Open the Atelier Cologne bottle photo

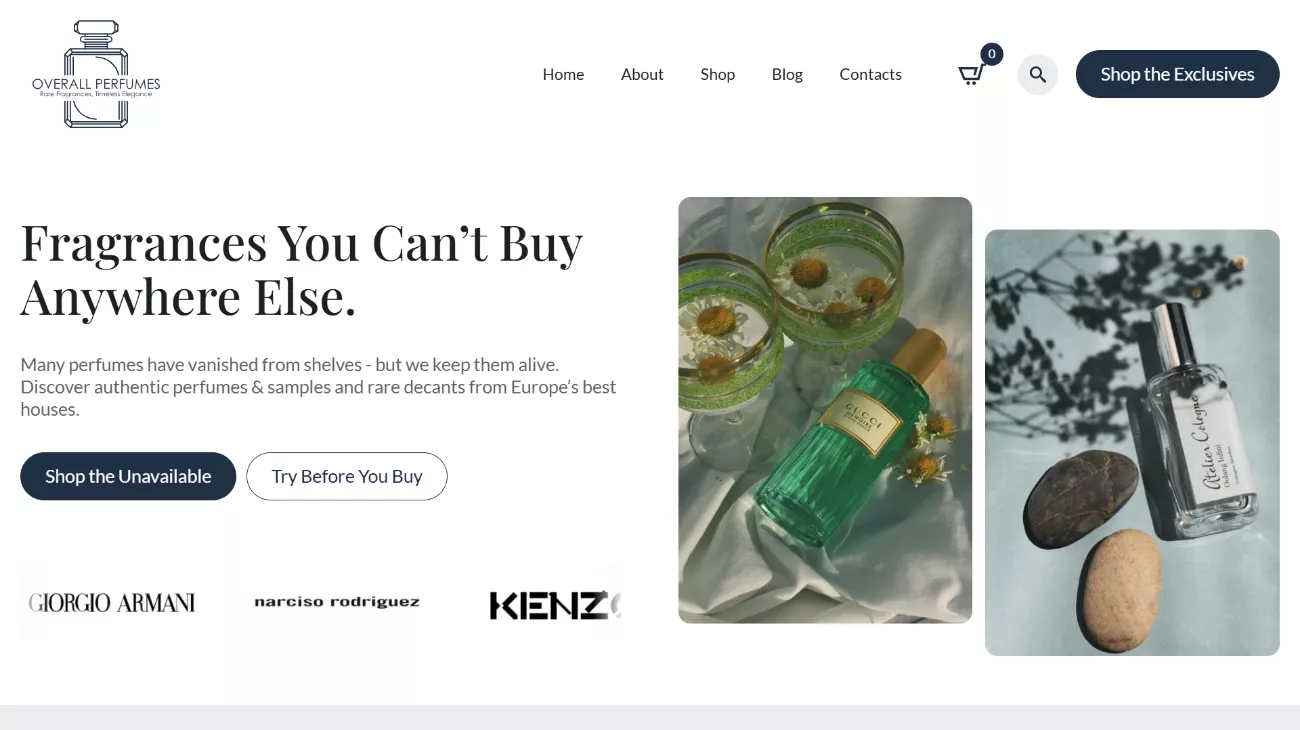point(1132,443)
